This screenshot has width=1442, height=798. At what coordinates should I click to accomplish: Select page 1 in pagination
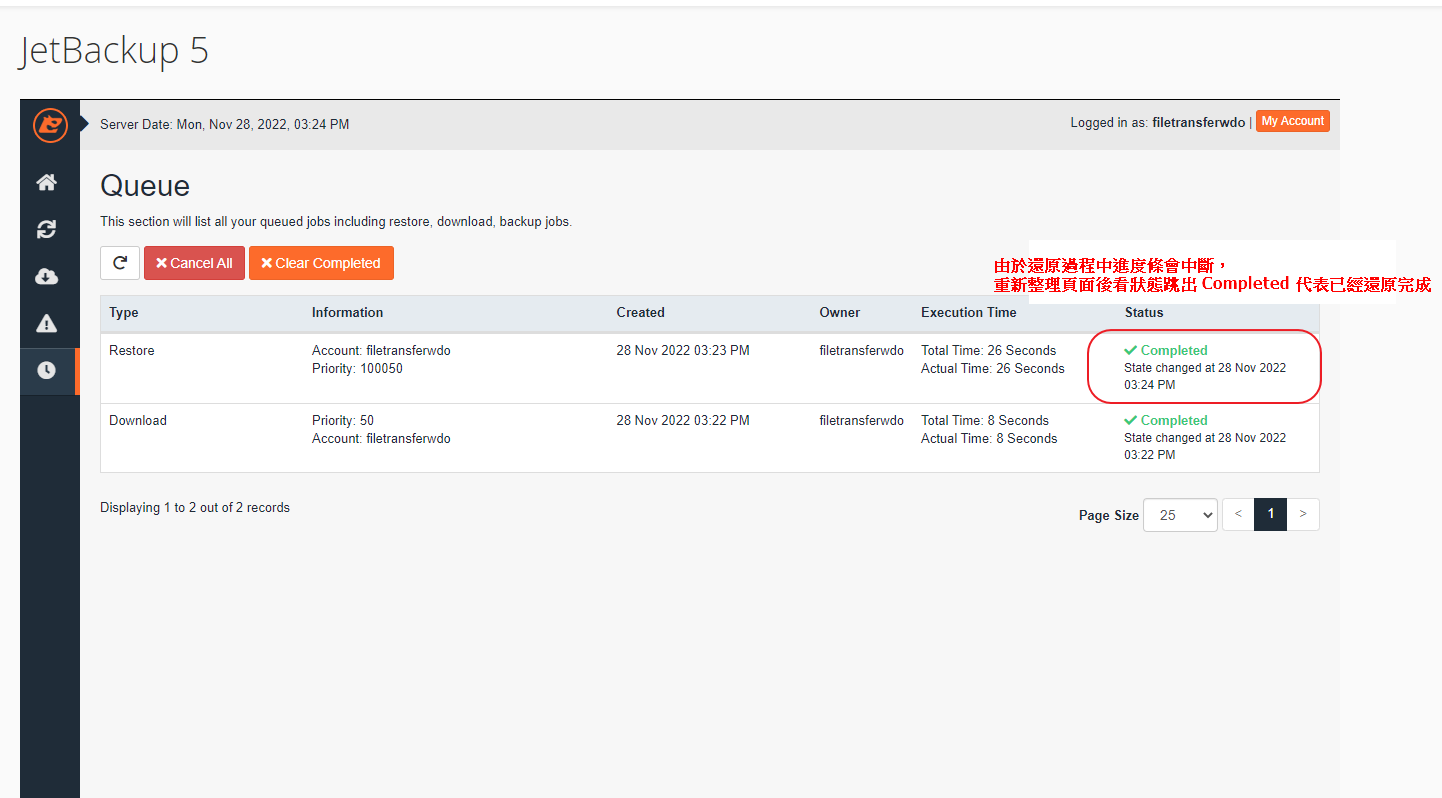[1270, 514]
